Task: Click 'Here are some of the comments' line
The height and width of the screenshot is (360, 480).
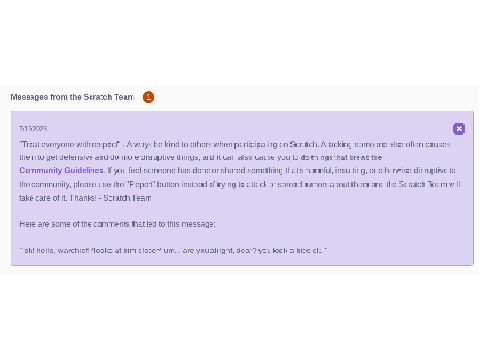Action: pos(117,224)
